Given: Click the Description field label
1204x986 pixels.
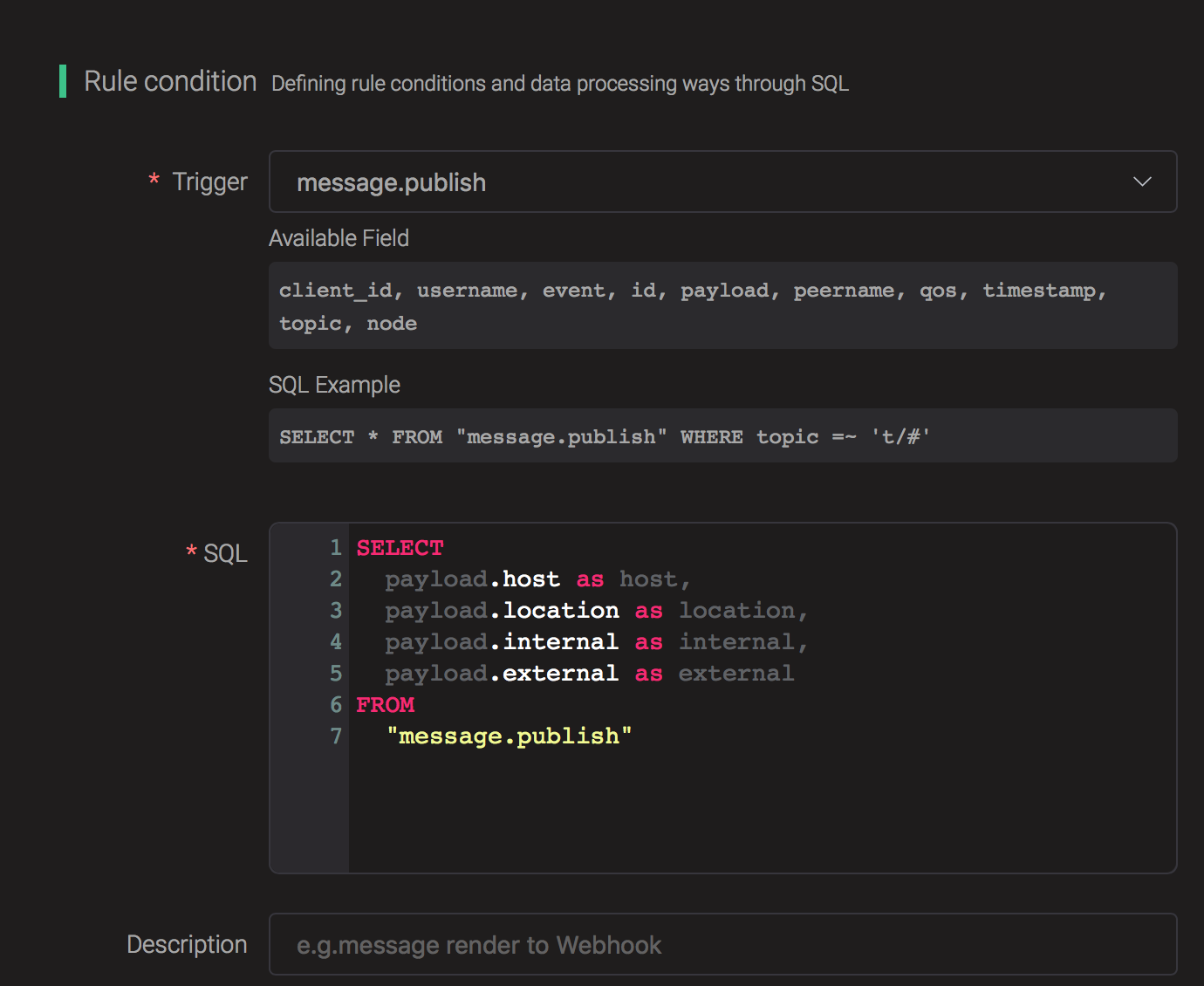Looking at the screenshot, I should click(x=187, y=944).
